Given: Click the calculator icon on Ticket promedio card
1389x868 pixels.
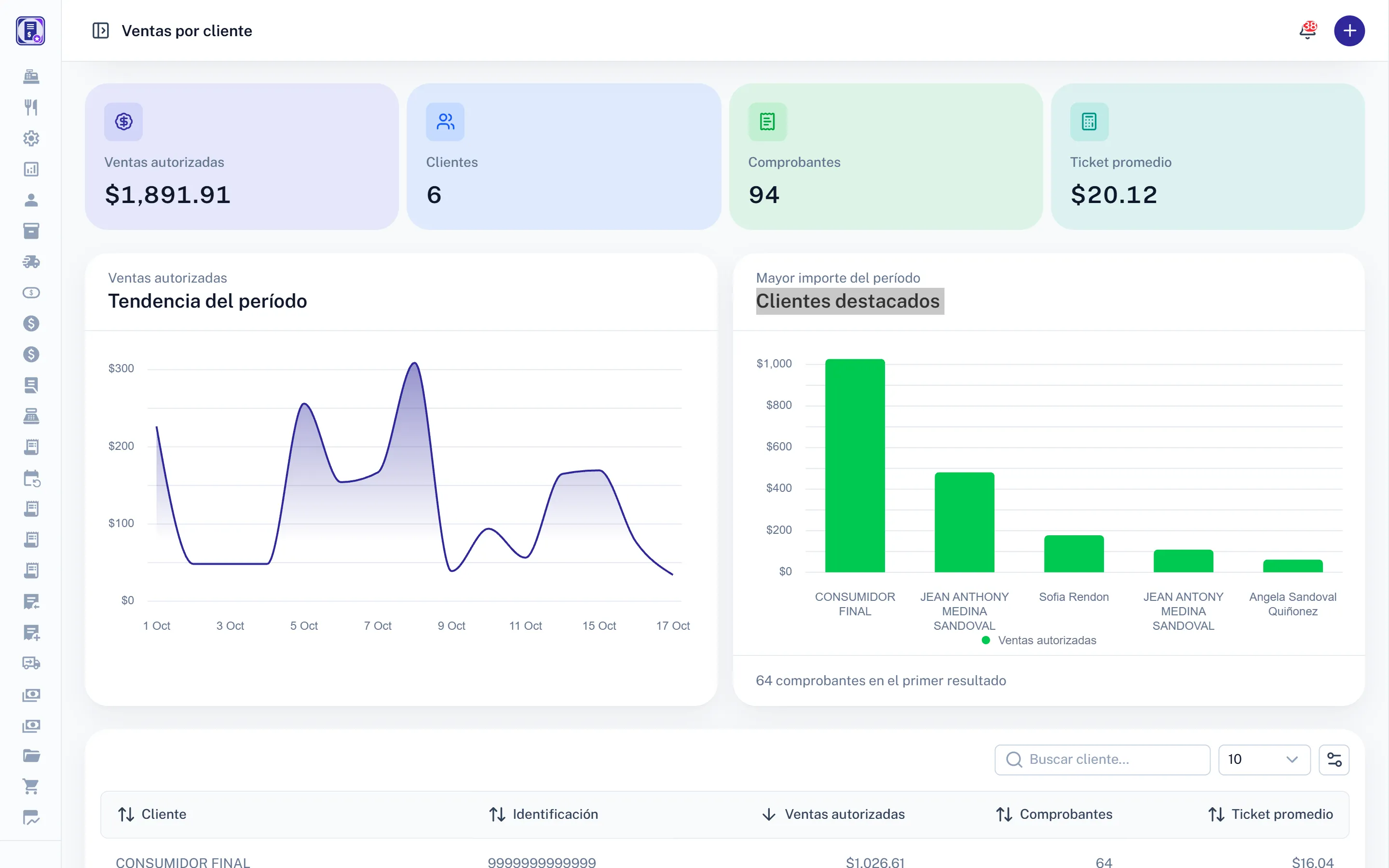Looking at the screenshot, I should [1089, 122].
